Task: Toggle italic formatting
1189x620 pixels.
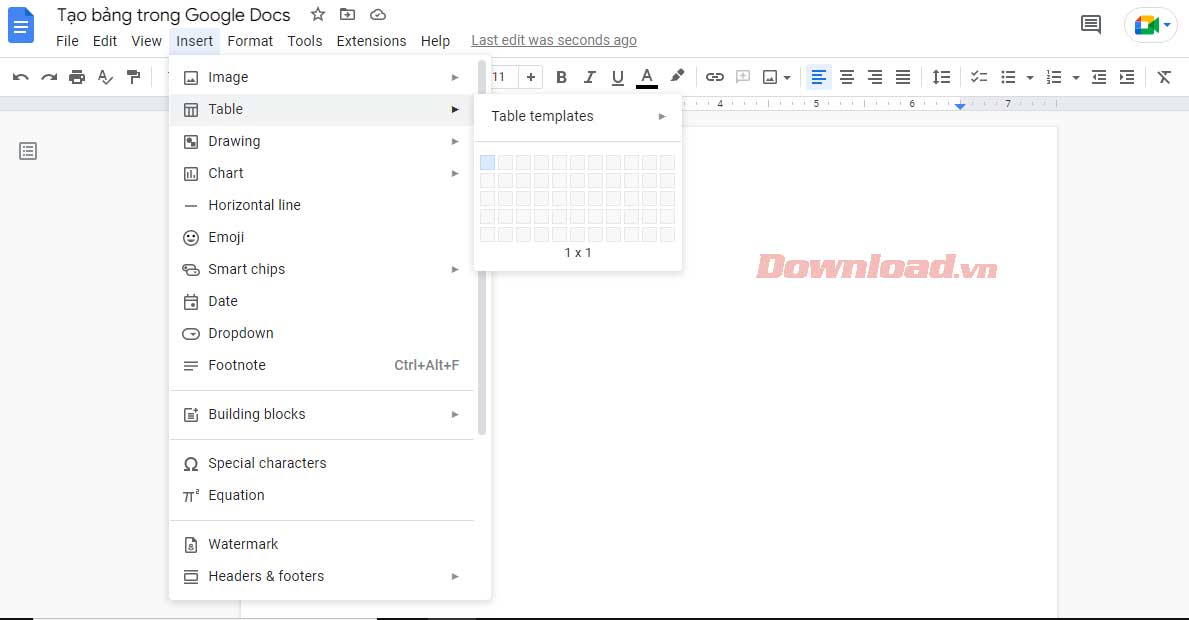Action: pyautogui.click(x=590, y=76)
